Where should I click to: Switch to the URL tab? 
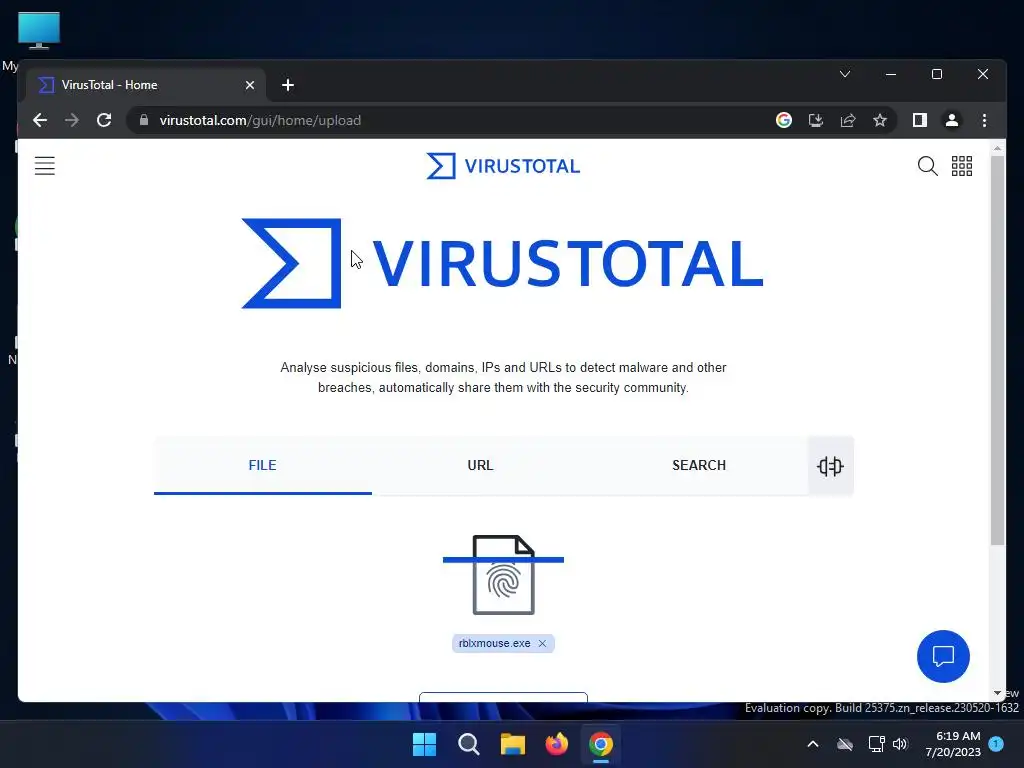pos(481,466)
